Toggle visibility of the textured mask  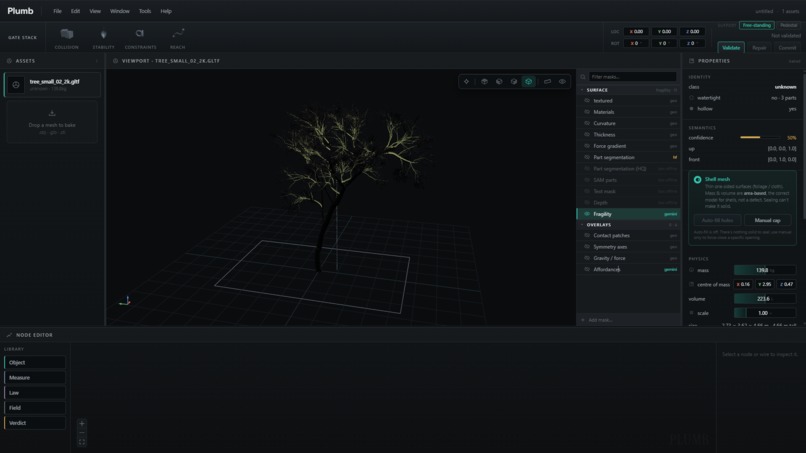tap(587, 101)
